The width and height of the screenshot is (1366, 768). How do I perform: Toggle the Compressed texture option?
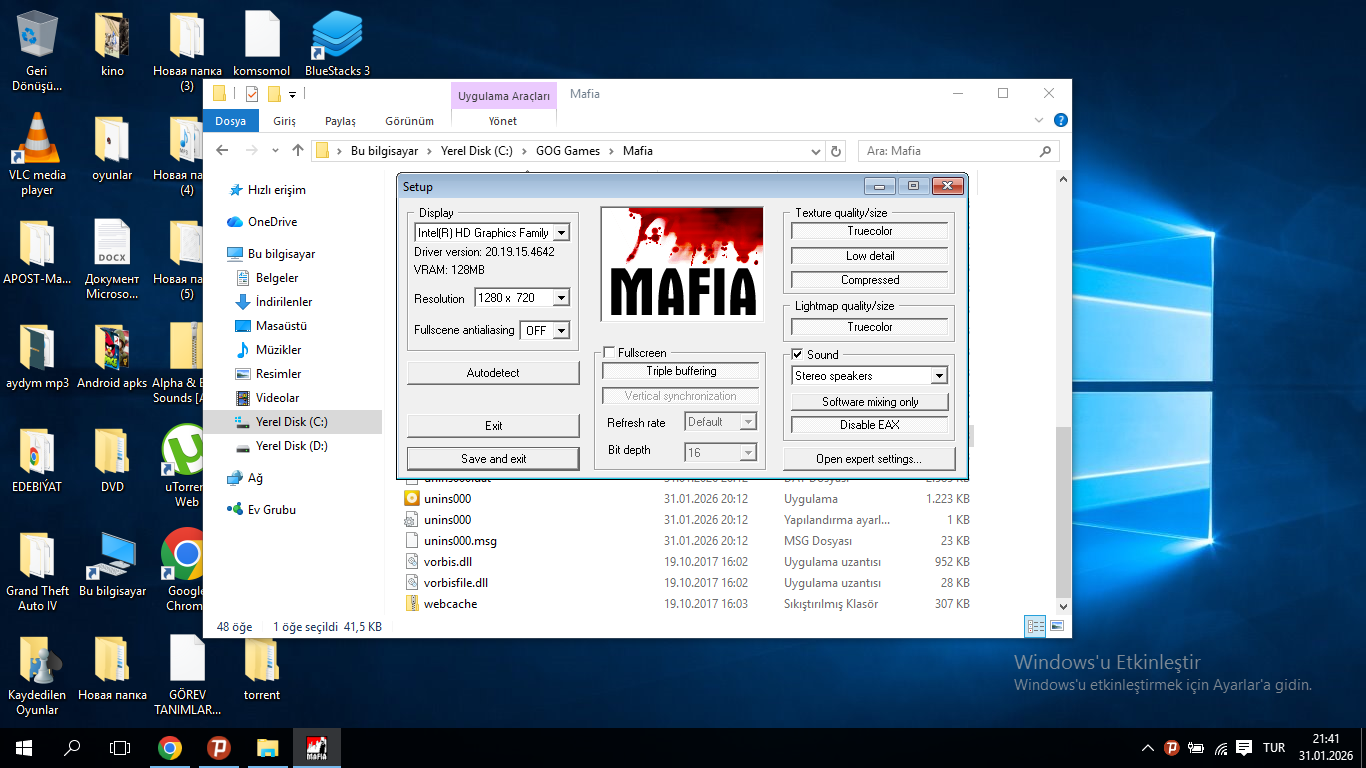869,280
